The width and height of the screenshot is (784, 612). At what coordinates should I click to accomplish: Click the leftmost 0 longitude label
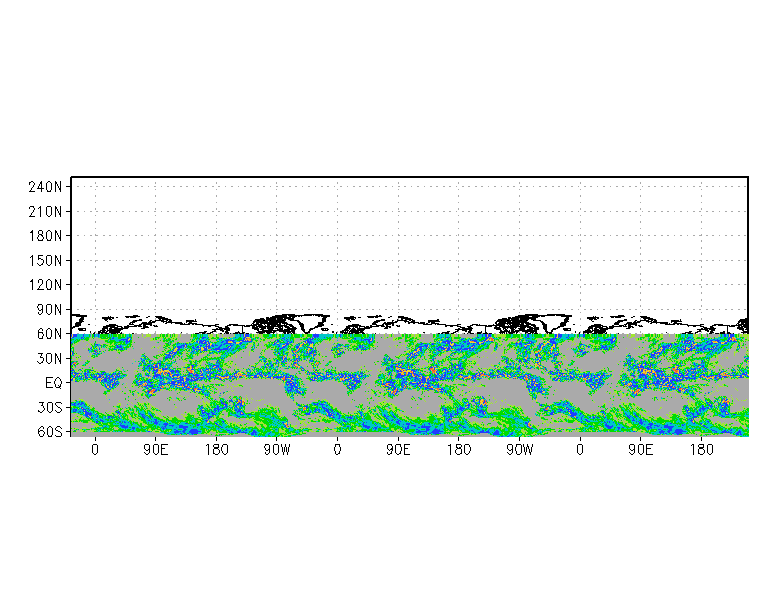(95, 450)
